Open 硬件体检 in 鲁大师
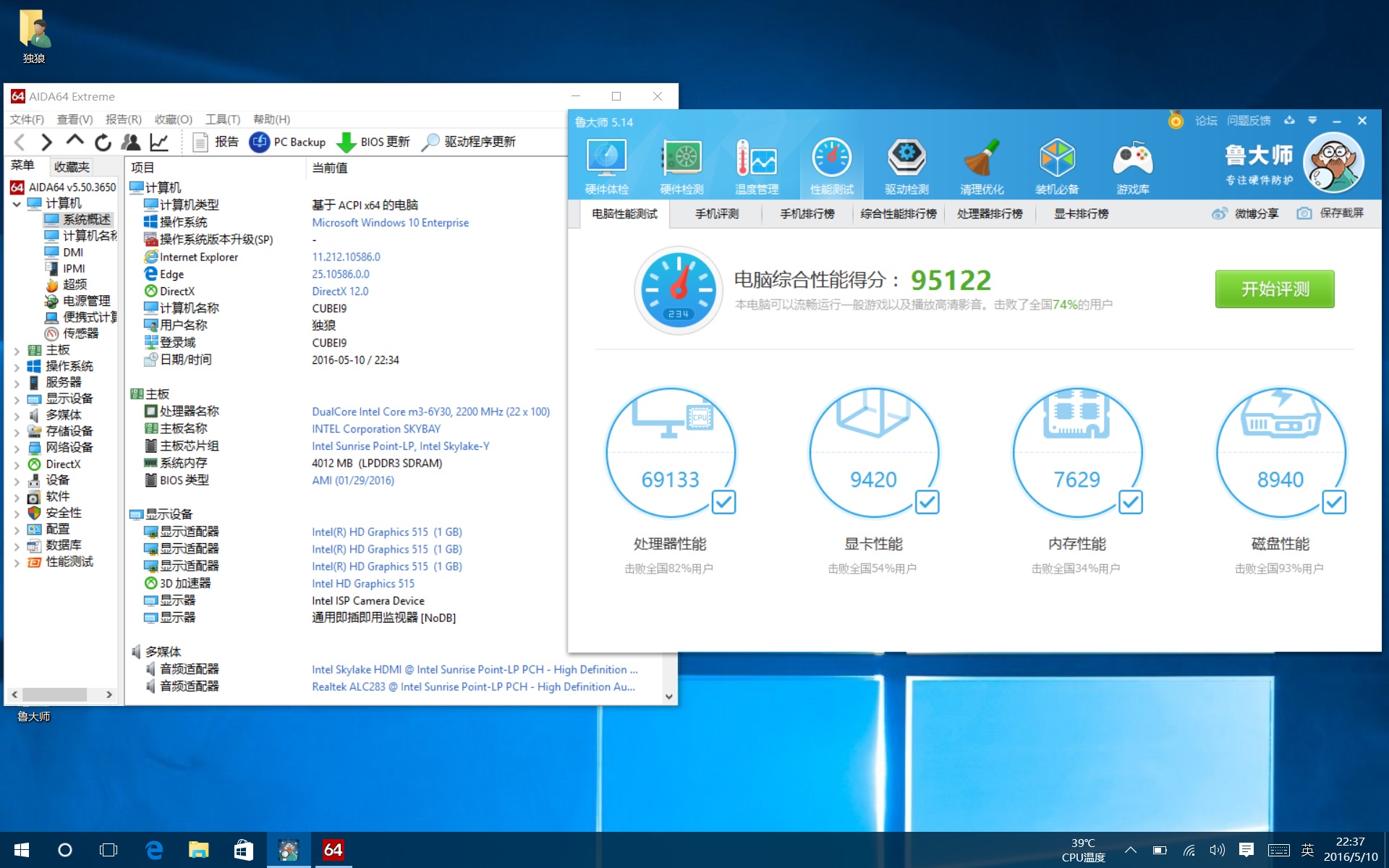 pos(606,165)
